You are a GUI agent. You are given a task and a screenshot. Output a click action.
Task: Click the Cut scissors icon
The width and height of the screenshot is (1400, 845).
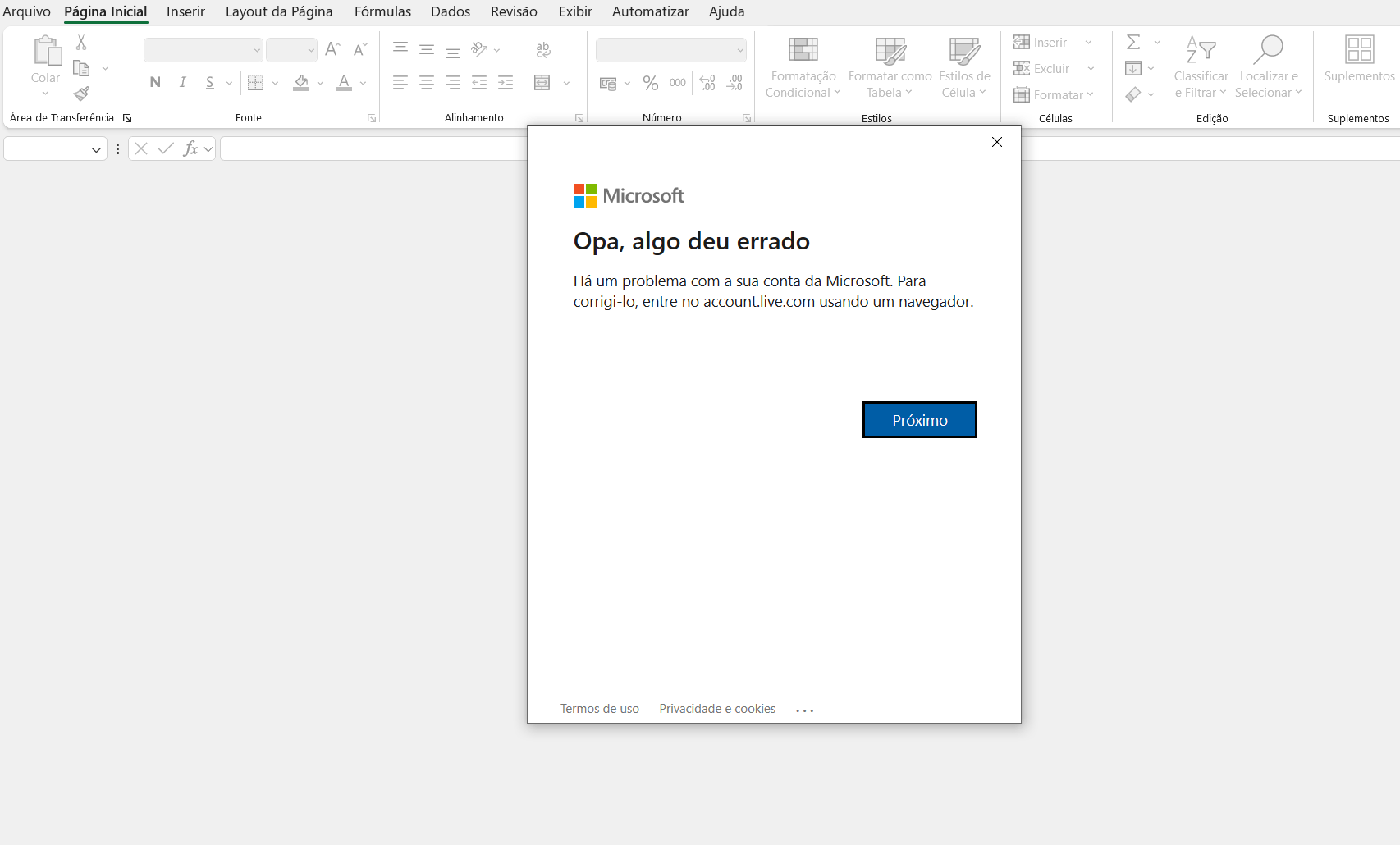click(x=81, y=43)
